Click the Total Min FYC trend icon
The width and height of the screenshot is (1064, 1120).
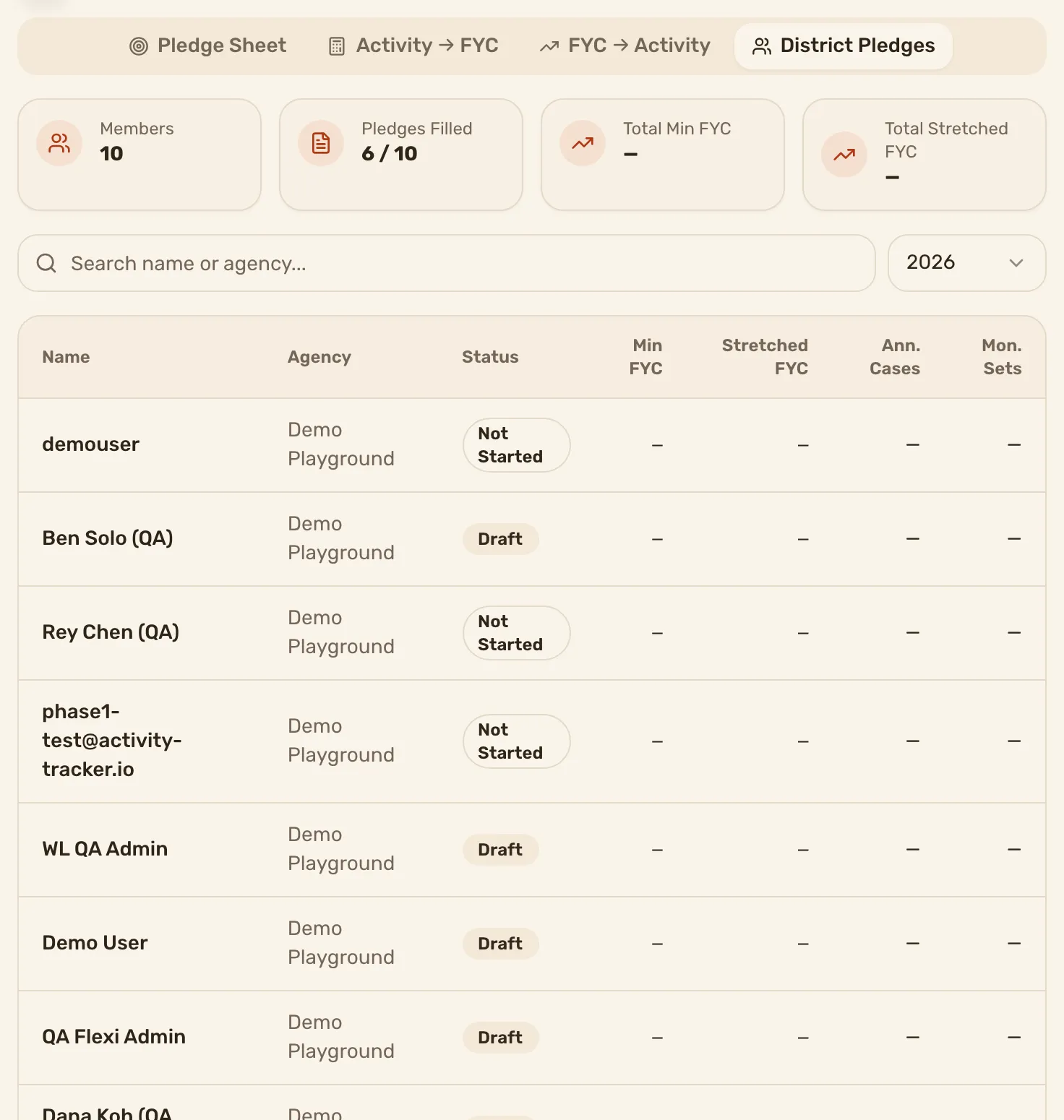pyautogui.click(x=583, y=143)
